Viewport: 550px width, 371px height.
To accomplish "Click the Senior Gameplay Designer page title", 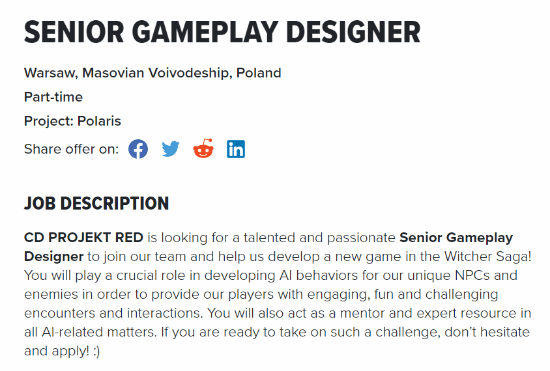I will pos(222,32).
